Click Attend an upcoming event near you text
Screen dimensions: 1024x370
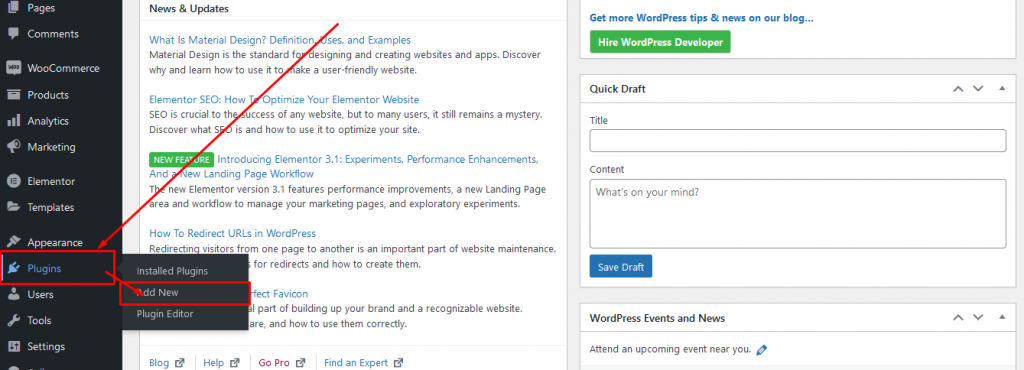tap(670, 349)
